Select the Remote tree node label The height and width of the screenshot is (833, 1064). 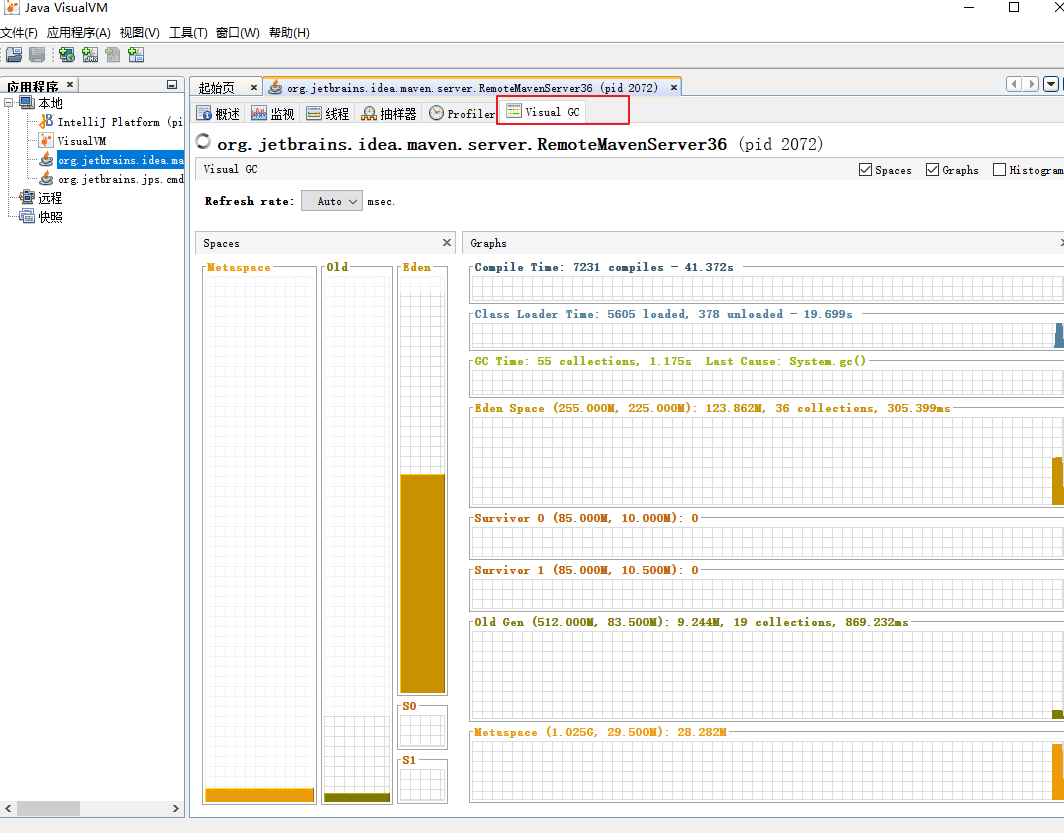coord(50,198)
